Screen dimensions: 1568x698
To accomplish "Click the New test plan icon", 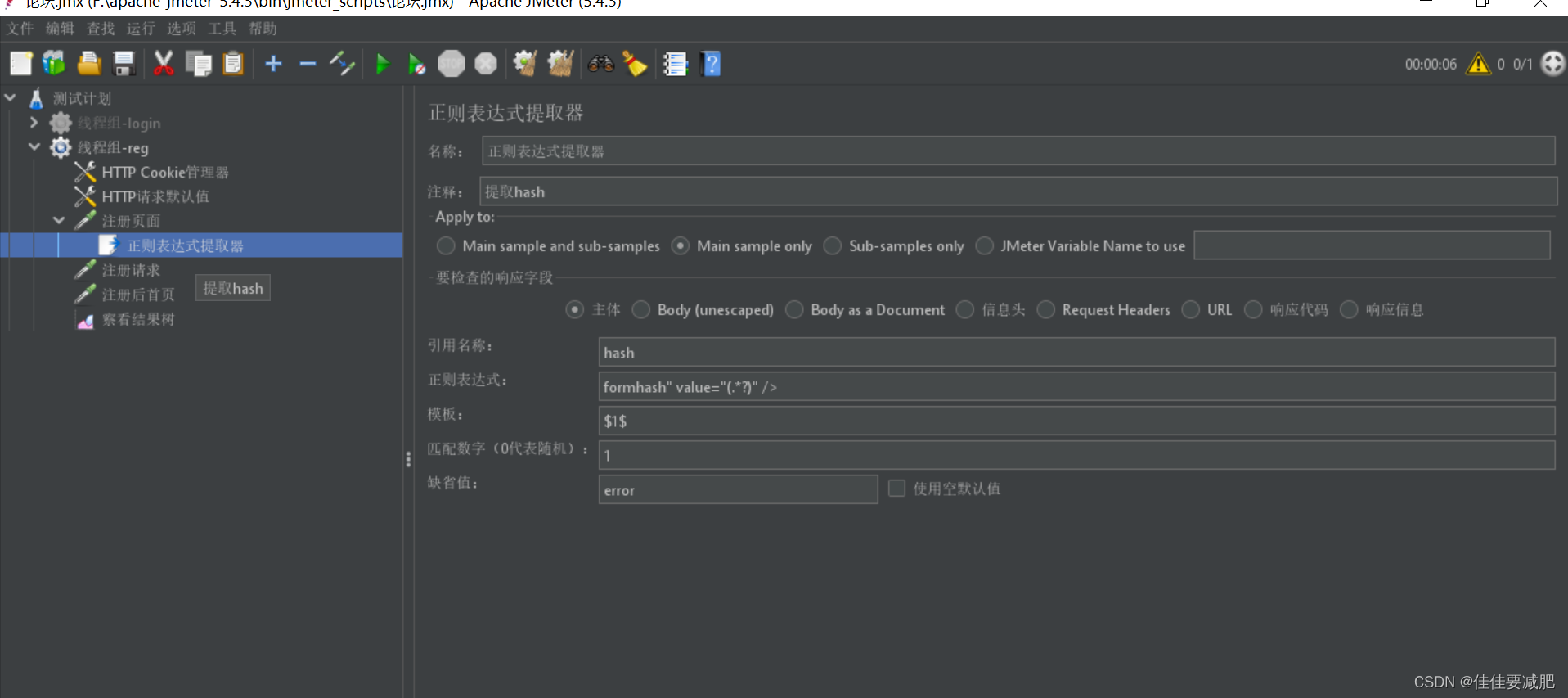I will point(21,64).
